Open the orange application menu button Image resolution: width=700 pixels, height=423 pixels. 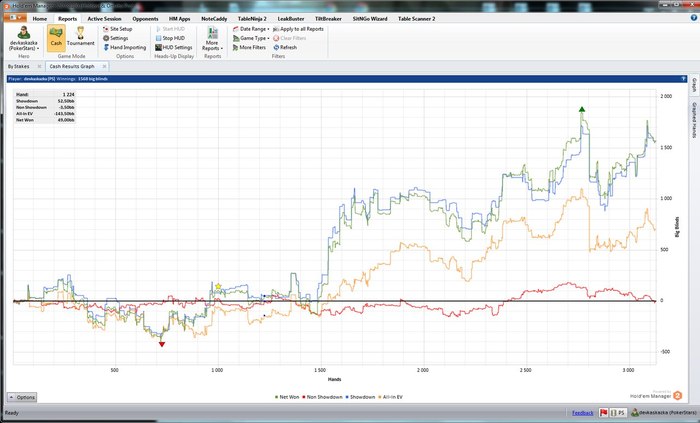tap(15, 18)
